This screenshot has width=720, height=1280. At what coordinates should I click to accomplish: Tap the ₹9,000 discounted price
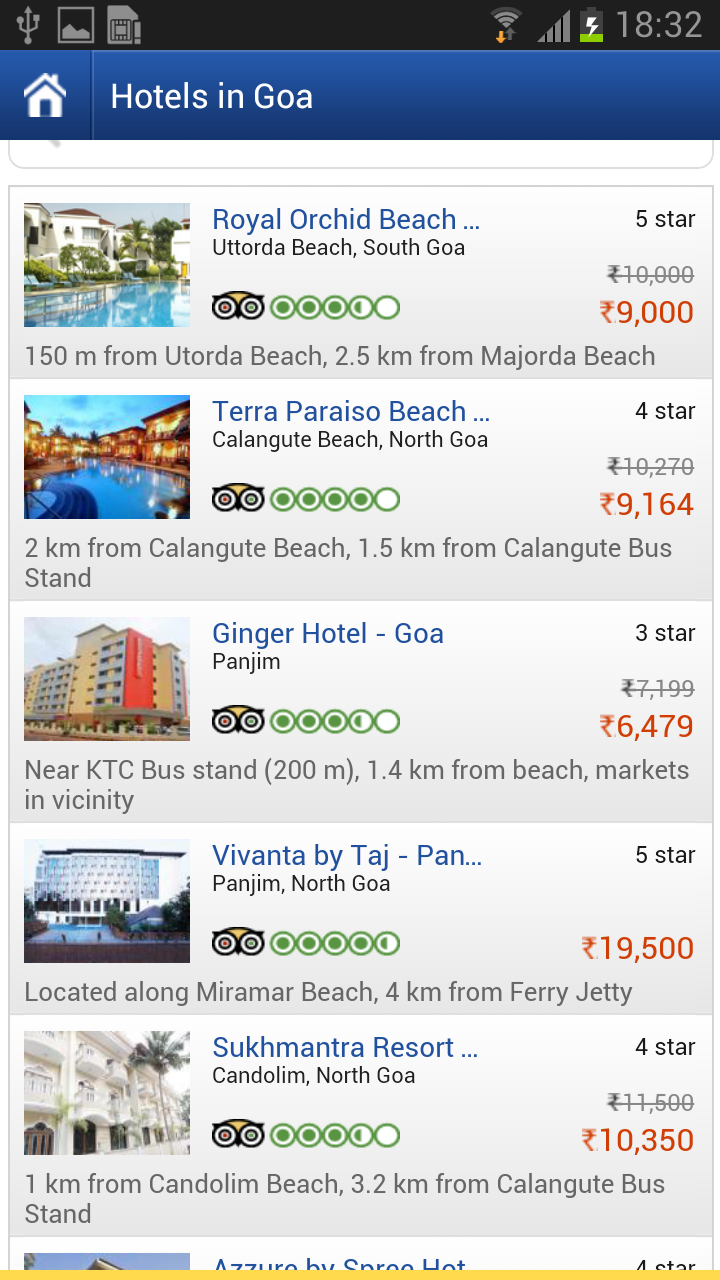(x=647, y=313)
